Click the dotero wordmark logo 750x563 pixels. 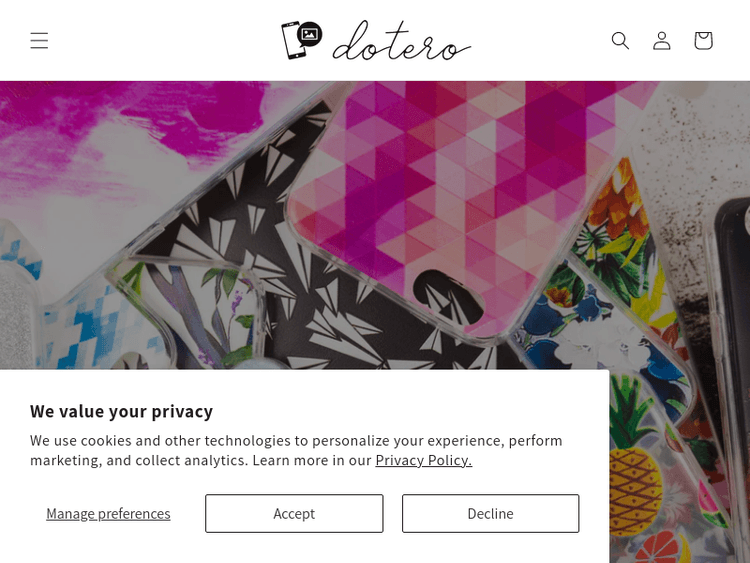401,42
